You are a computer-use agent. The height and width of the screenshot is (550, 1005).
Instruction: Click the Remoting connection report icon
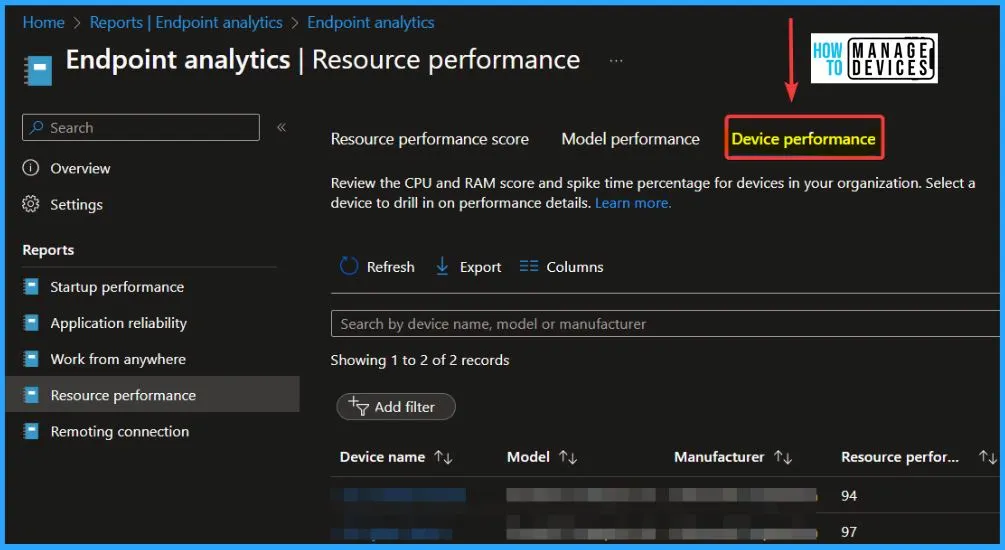tap(31, 431)
